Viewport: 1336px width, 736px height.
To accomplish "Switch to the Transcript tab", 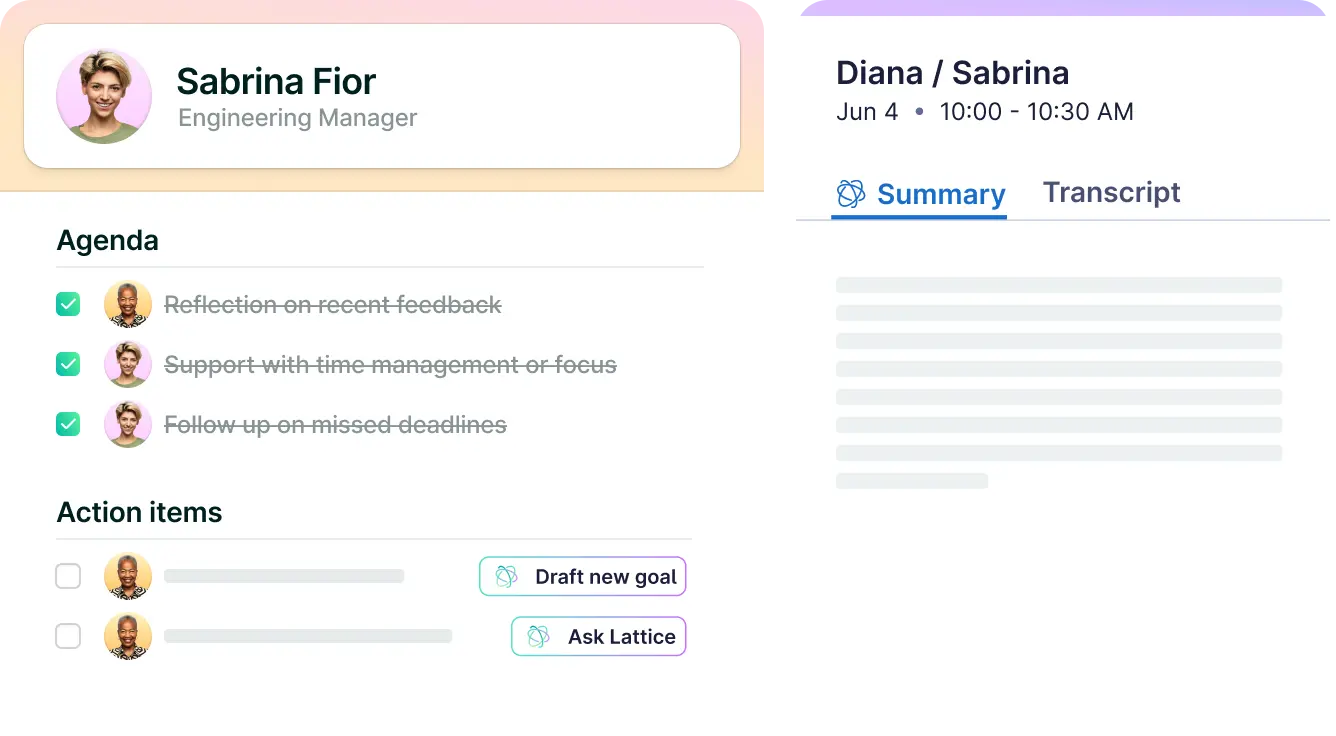I will 1111,193.
